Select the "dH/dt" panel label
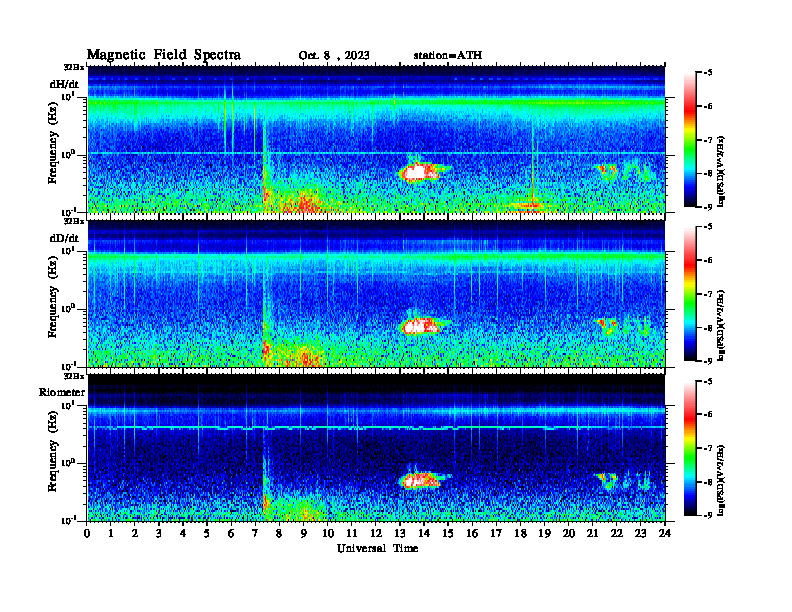Viewport: 792px width, 612px height. [64, 84]
